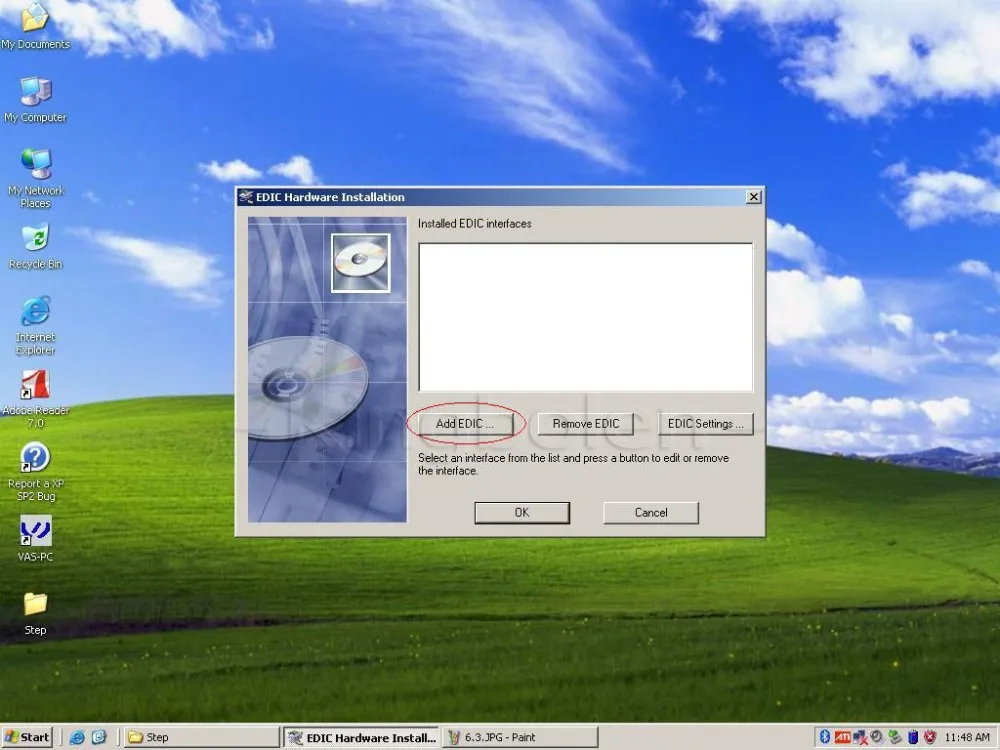
Task: Click the Bluetooth tray icon
Action: click(825, 737)
